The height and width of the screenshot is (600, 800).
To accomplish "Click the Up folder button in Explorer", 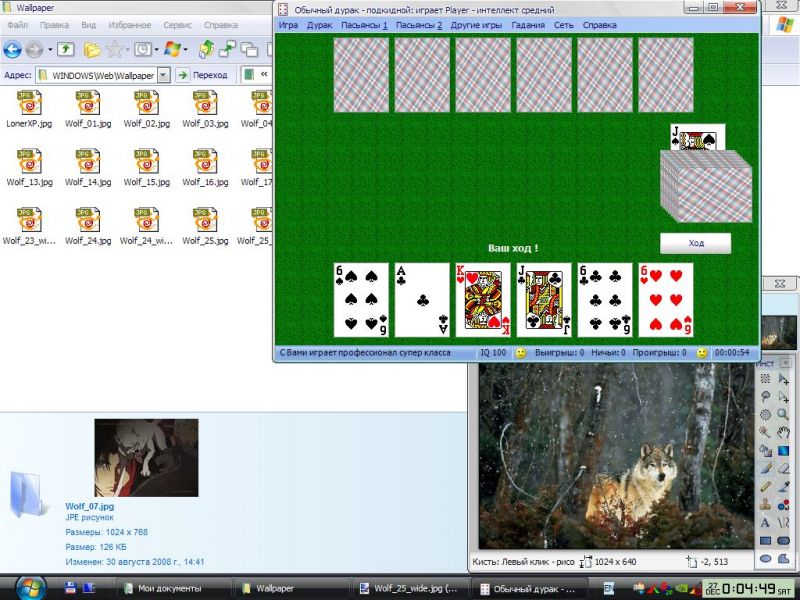I will coord(65,48).
